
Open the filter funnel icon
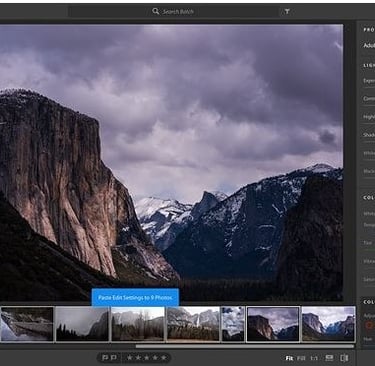[287, 12]
